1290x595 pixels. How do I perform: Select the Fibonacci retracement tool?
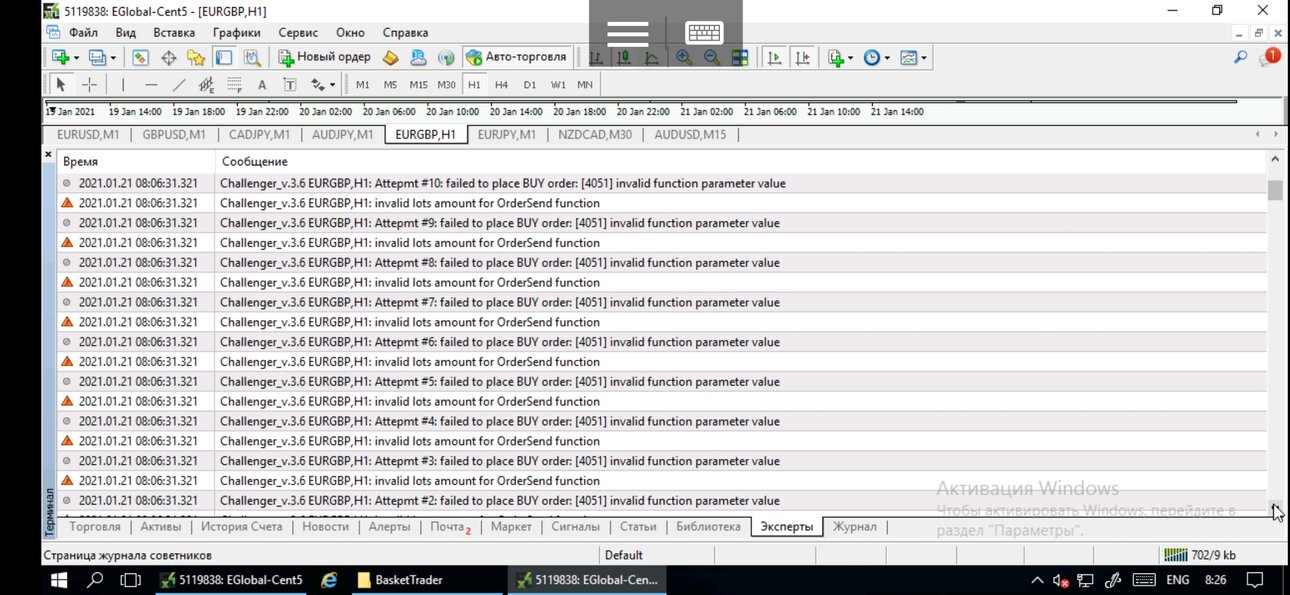pos(235,85)
